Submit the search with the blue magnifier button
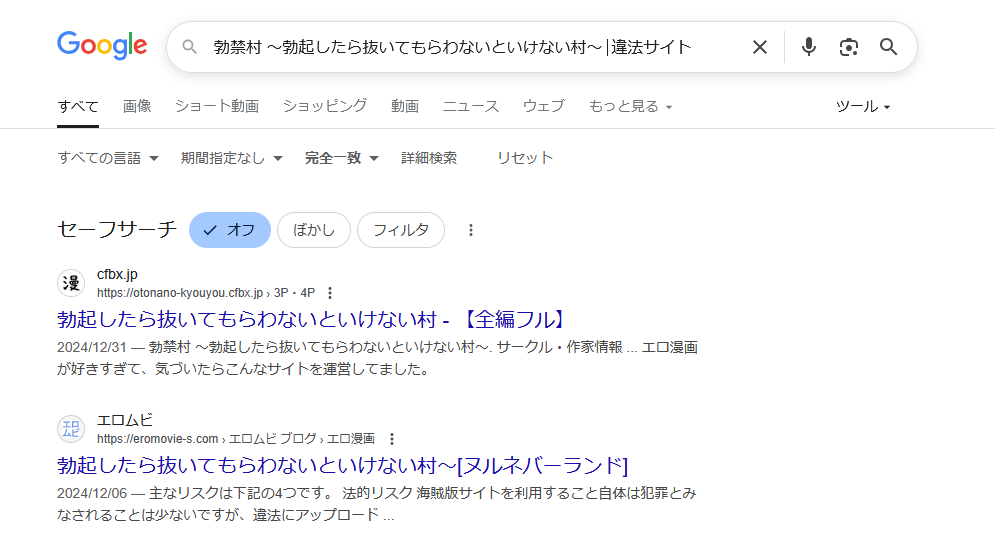This screenshot has height=555, width=995. pos(888,47)
